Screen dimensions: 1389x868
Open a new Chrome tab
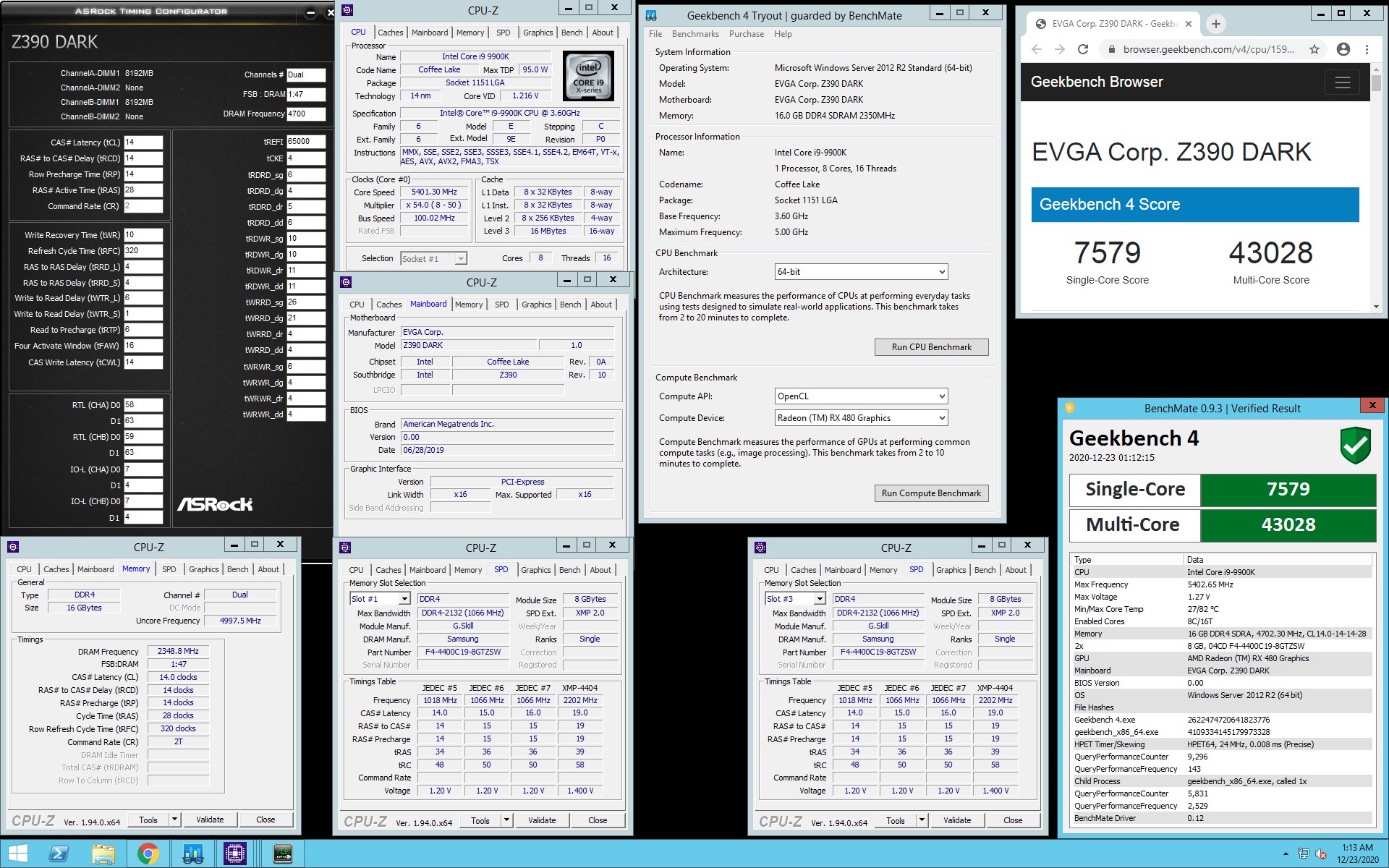(1216, 24)
